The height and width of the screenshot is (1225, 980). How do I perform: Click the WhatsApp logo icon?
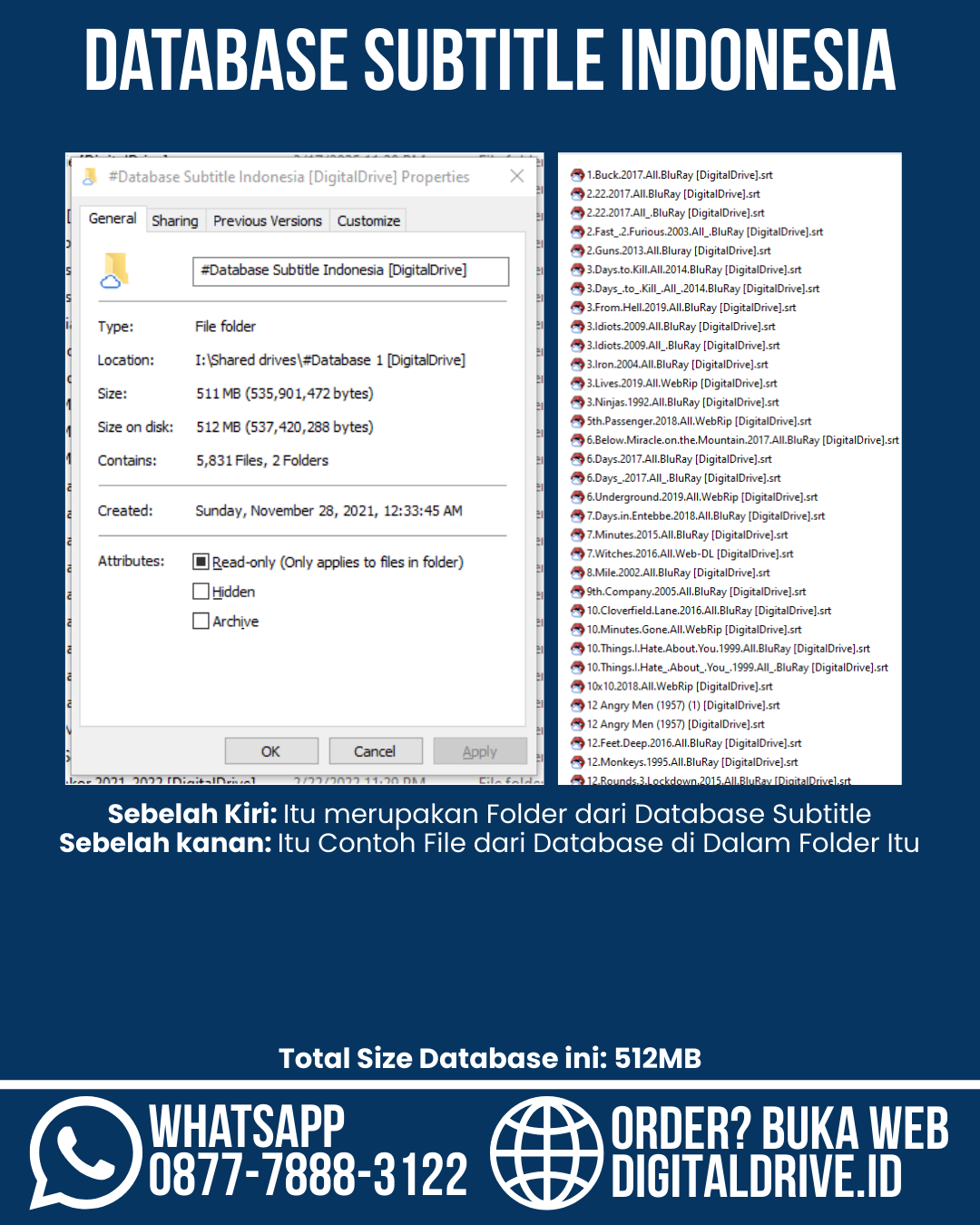[84, 1152]
